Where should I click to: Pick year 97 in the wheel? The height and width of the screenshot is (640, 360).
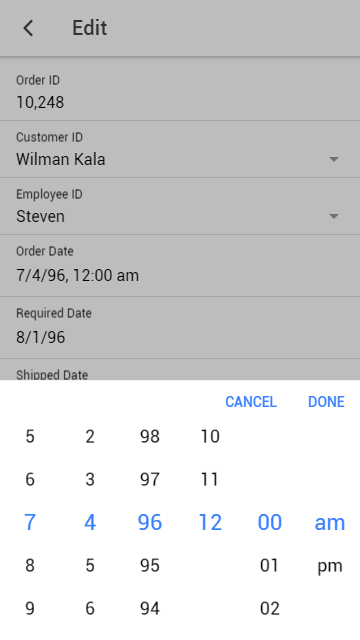[150, 479]
